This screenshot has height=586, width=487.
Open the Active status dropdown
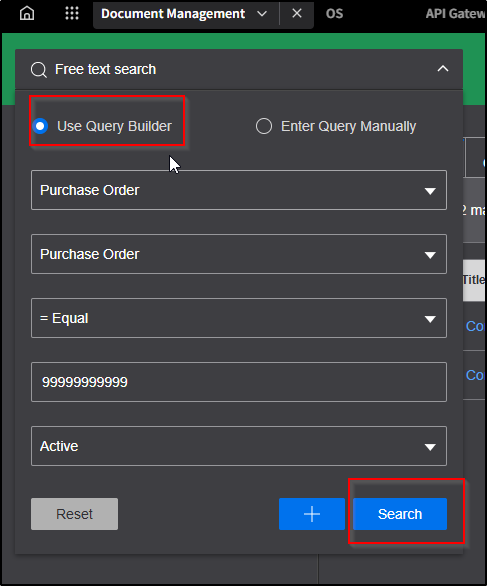[239, 446]
